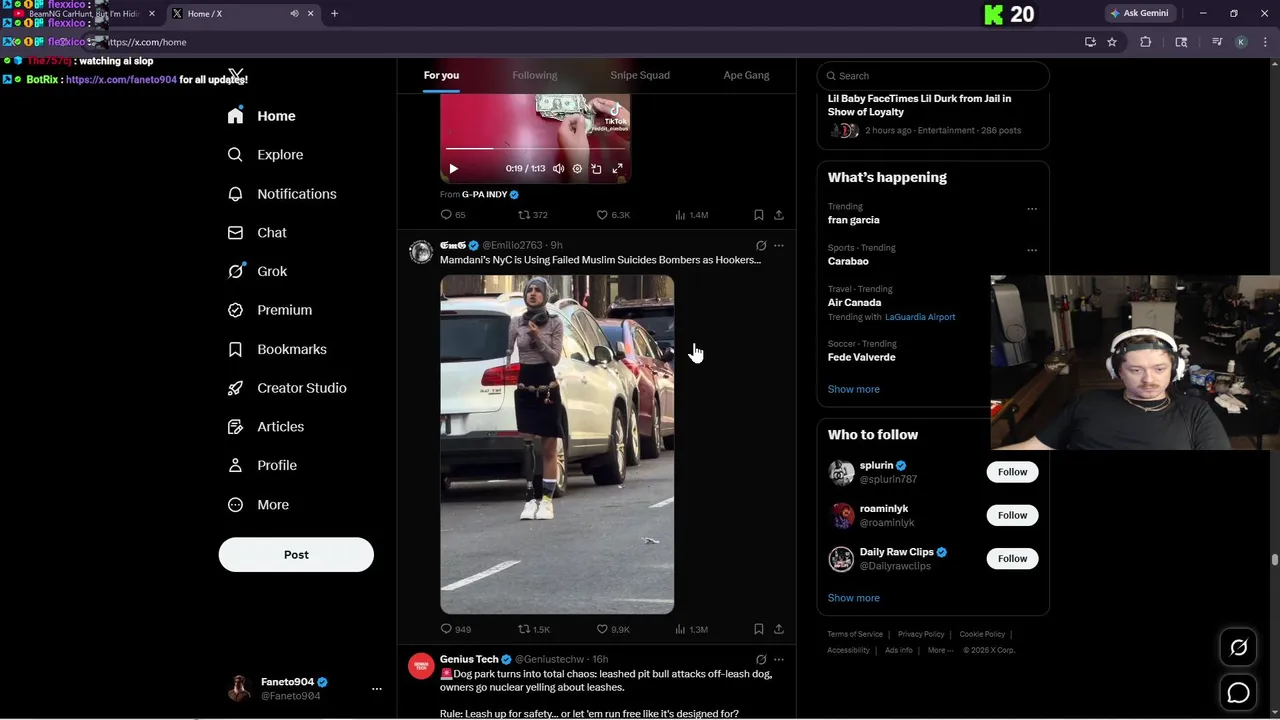Repost the post with 1.5K reposts
The height and width of the screenshot is (720, 1280).
click(534, 629)
